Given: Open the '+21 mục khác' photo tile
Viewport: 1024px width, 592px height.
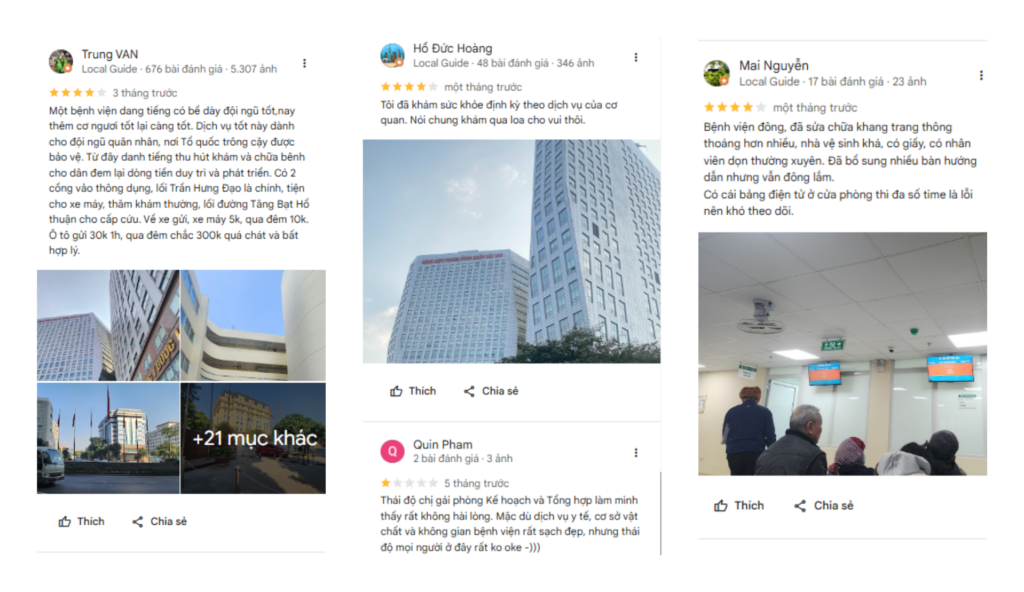Looking at the screenshot, I should 253,438.
